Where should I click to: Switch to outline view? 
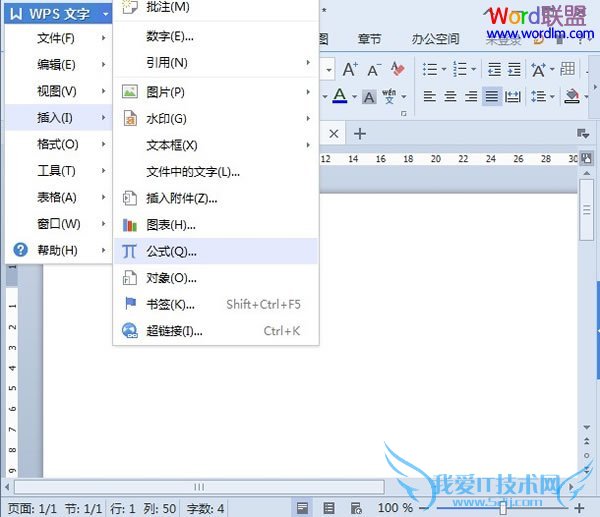pos(329,508)
